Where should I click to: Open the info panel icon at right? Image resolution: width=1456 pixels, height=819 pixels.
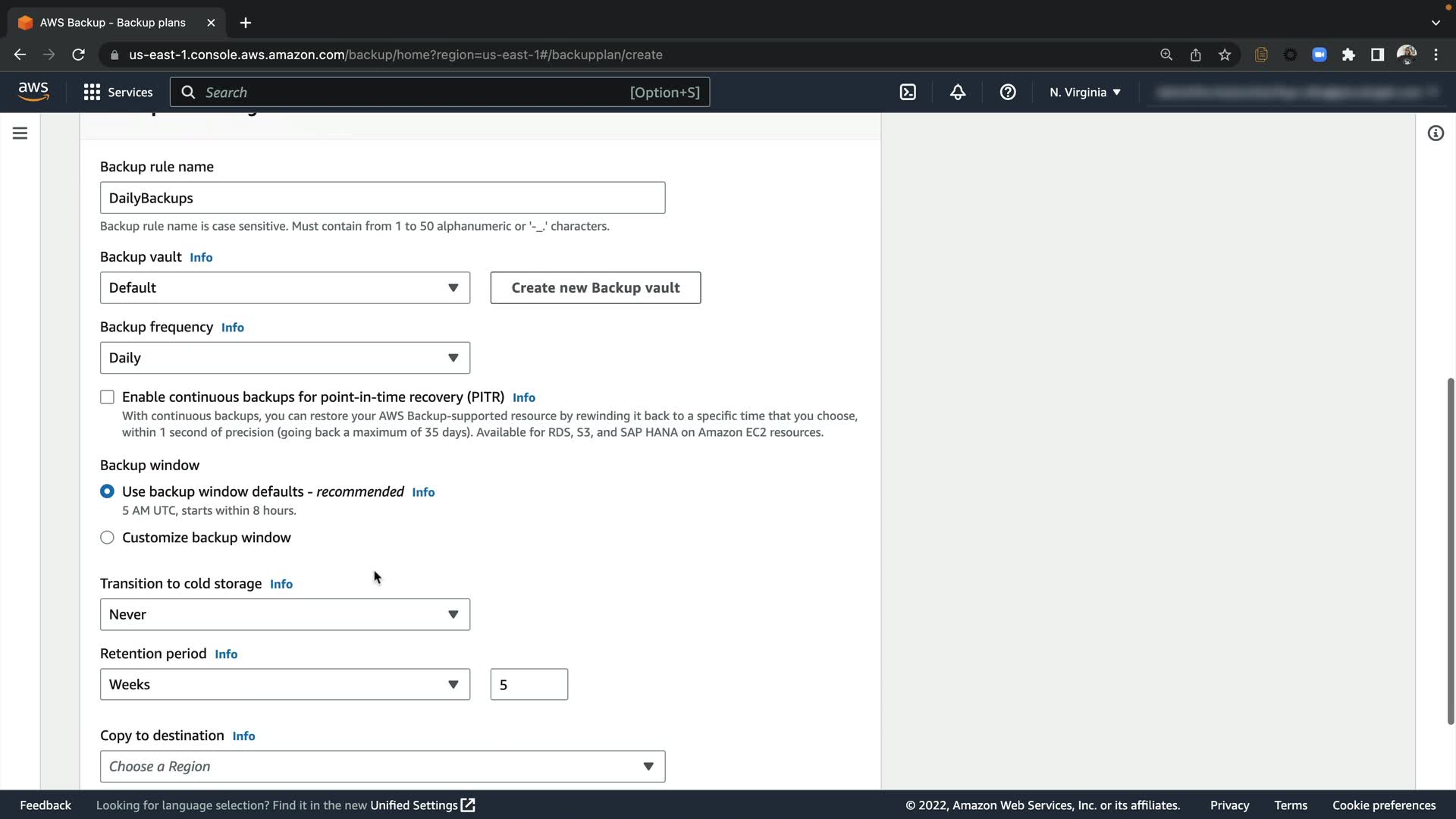point(1436,133)
